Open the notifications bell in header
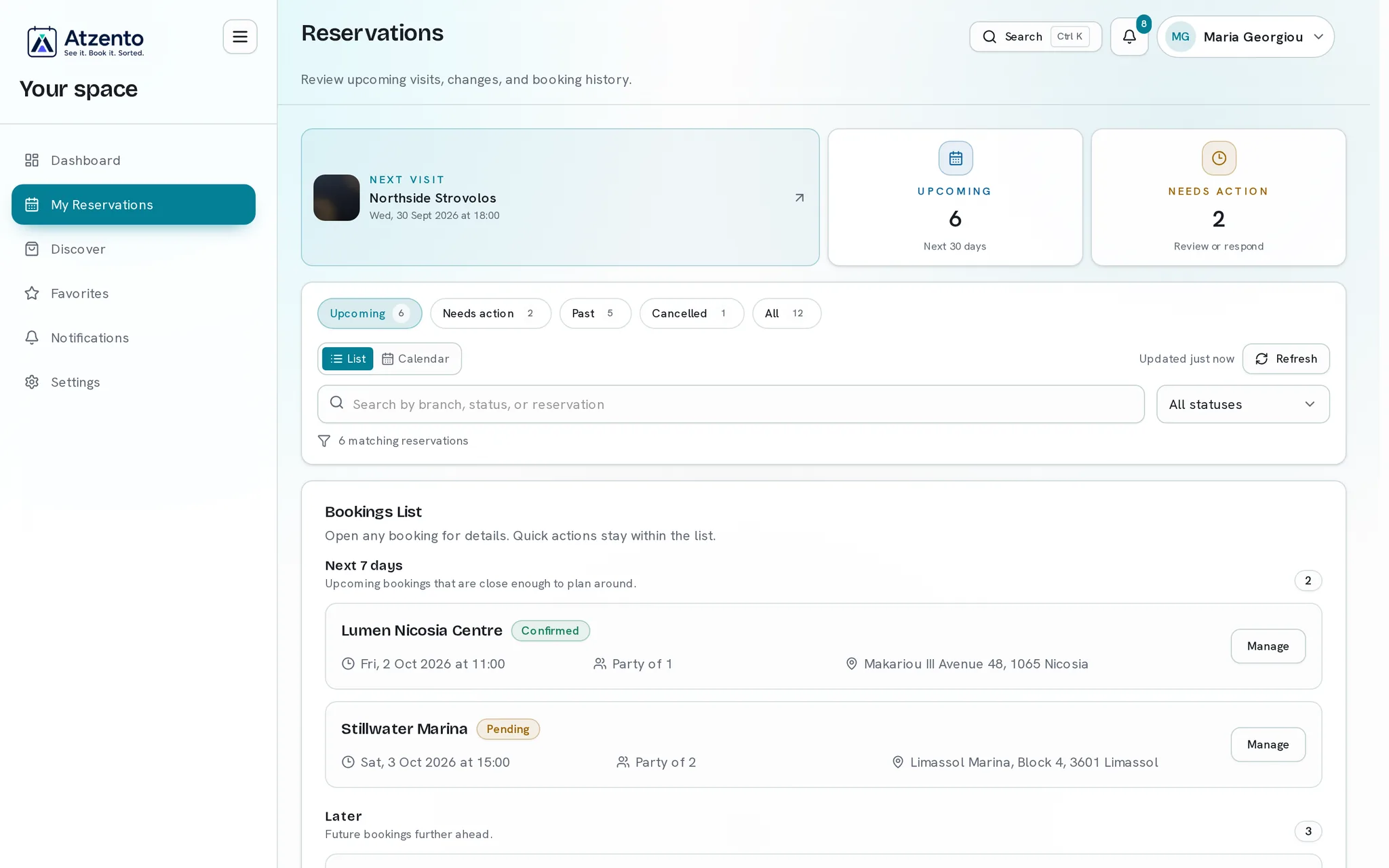Screen dimensions: 1389x868 (x=1129, y=37)
